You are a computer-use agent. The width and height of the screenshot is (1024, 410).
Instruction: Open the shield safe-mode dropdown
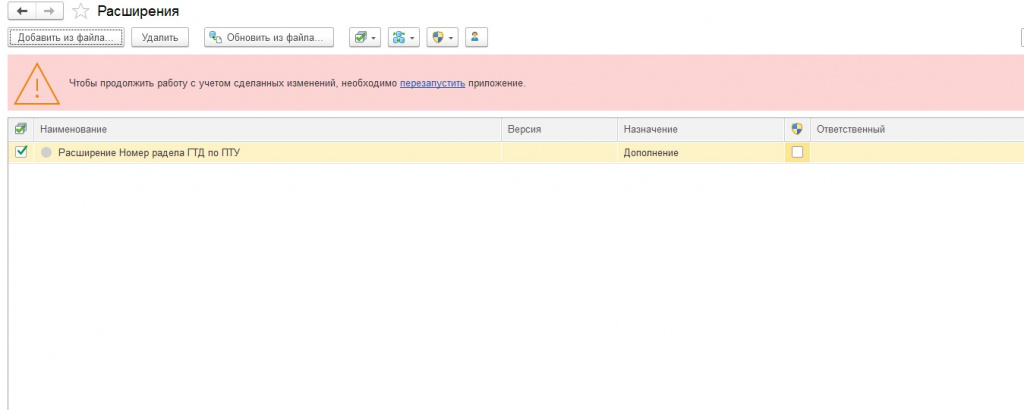click(x=443, y=37)
